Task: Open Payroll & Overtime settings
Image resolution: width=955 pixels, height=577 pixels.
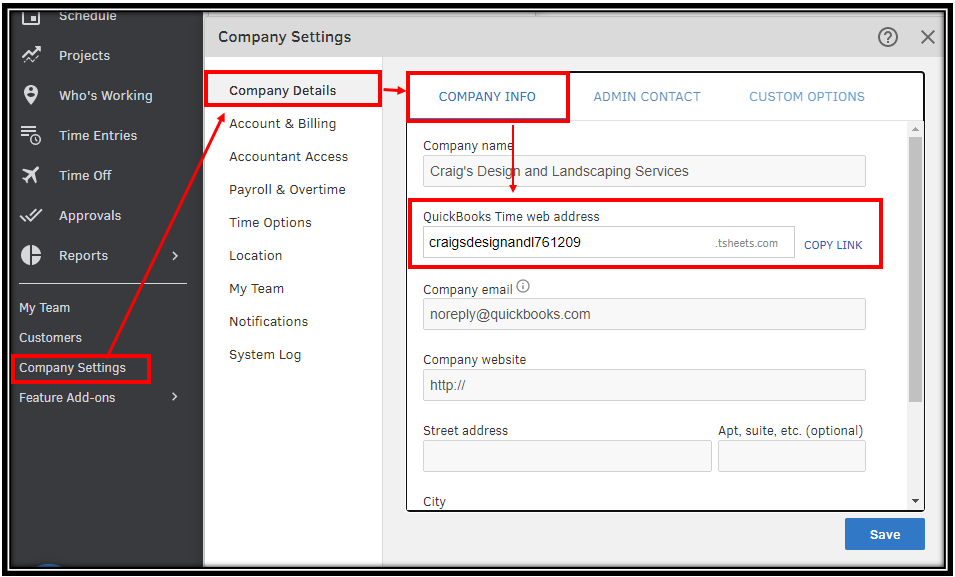Action: (287, 189)
